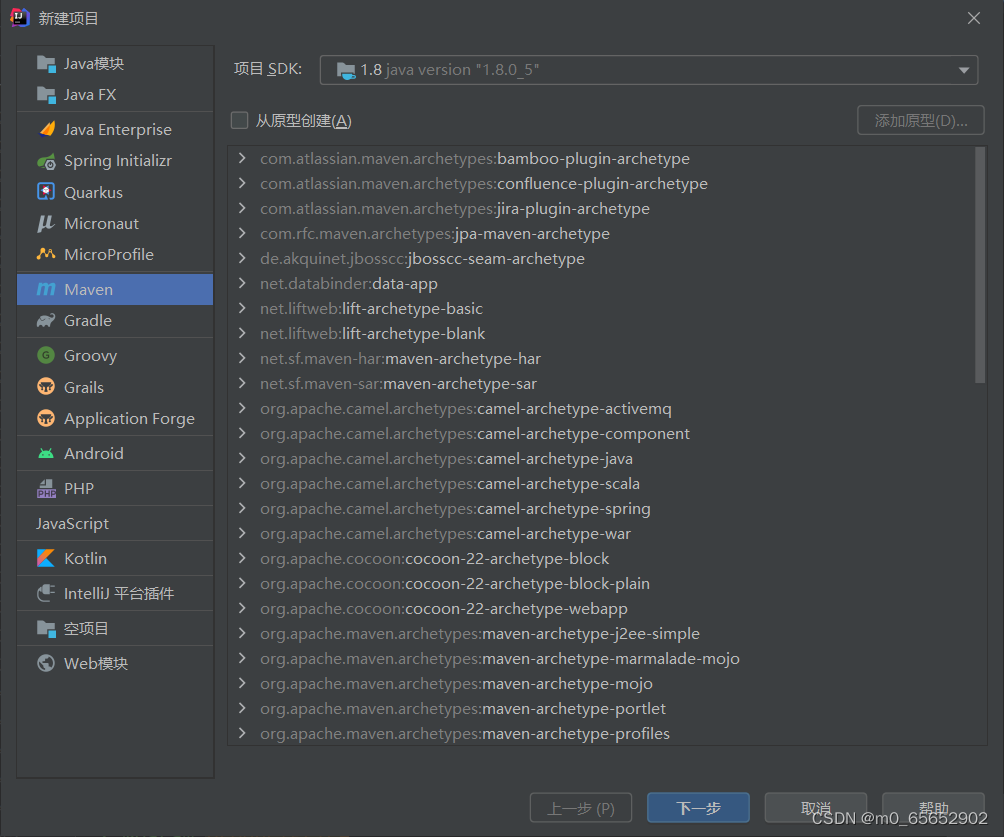
Task: Expand jpa-maven-archetype node
Action: pos(243,233)
